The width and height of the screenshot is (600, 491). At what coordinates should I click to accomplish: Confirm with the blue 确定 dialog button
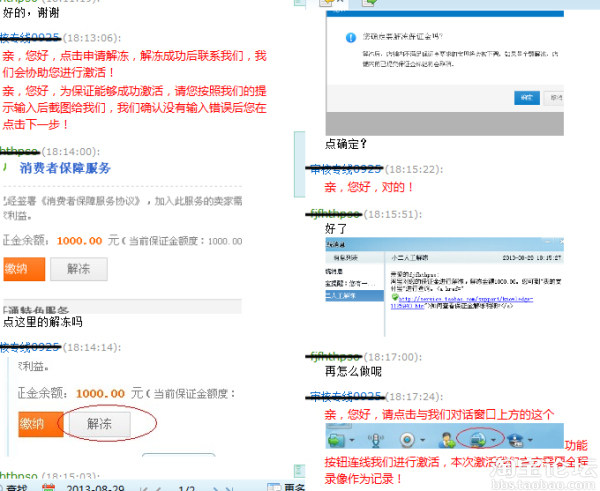click(527, 98)
